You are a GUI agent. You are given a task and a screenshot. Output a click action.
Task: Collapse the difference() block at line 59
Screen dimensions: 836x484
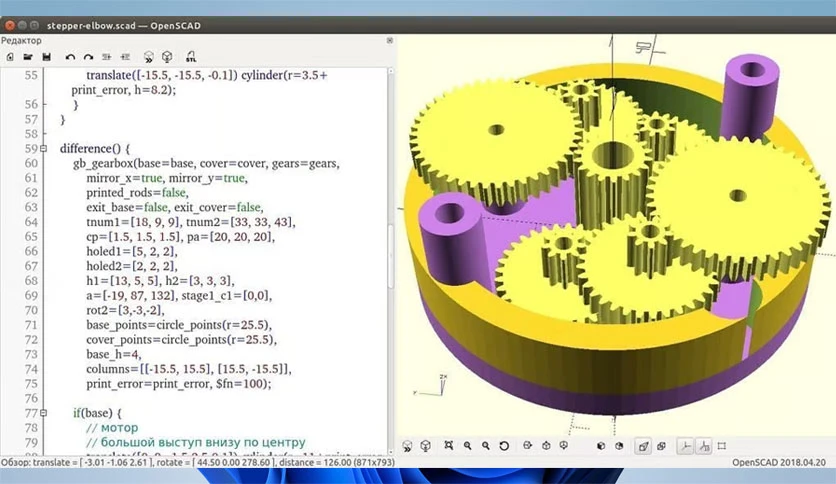coord(44,149)
